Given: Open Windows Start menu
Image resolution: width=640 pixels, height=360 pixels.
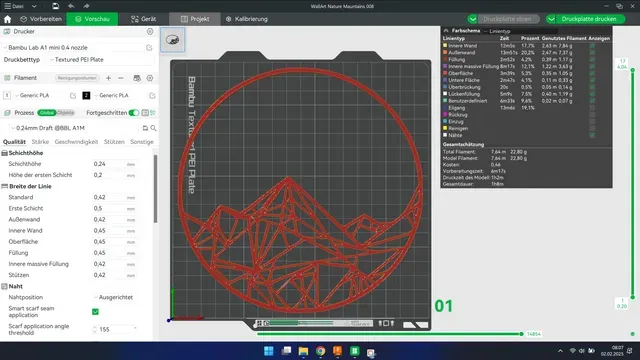Looking at the screenshot, I should coord(269,351).
